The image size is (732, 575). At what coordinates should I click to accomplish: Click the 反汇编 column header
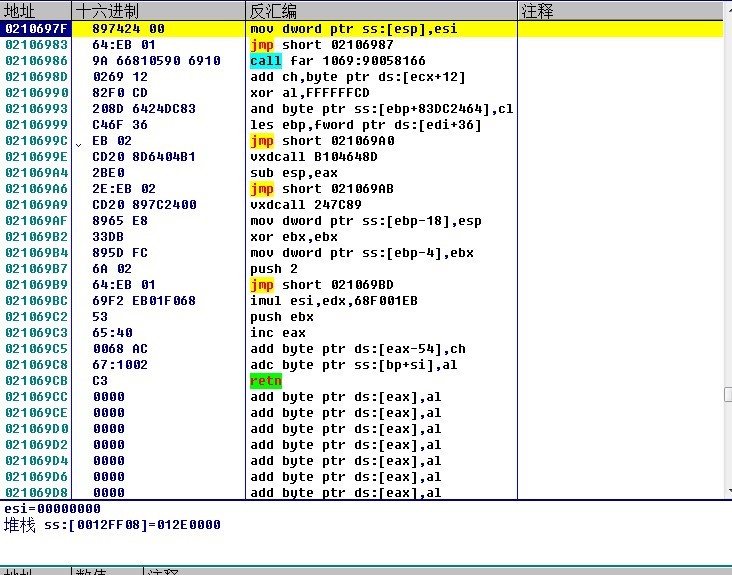tap(381, 10)
